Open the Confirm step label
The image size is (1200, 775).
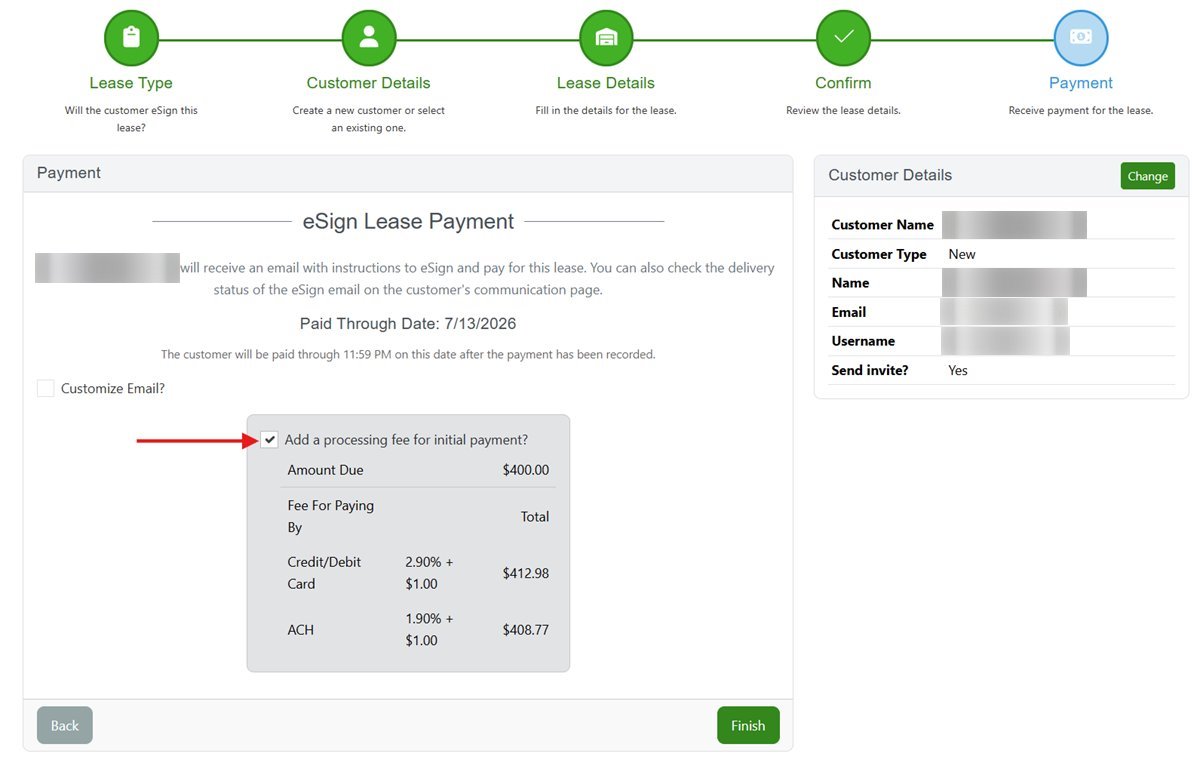point(843,83)
